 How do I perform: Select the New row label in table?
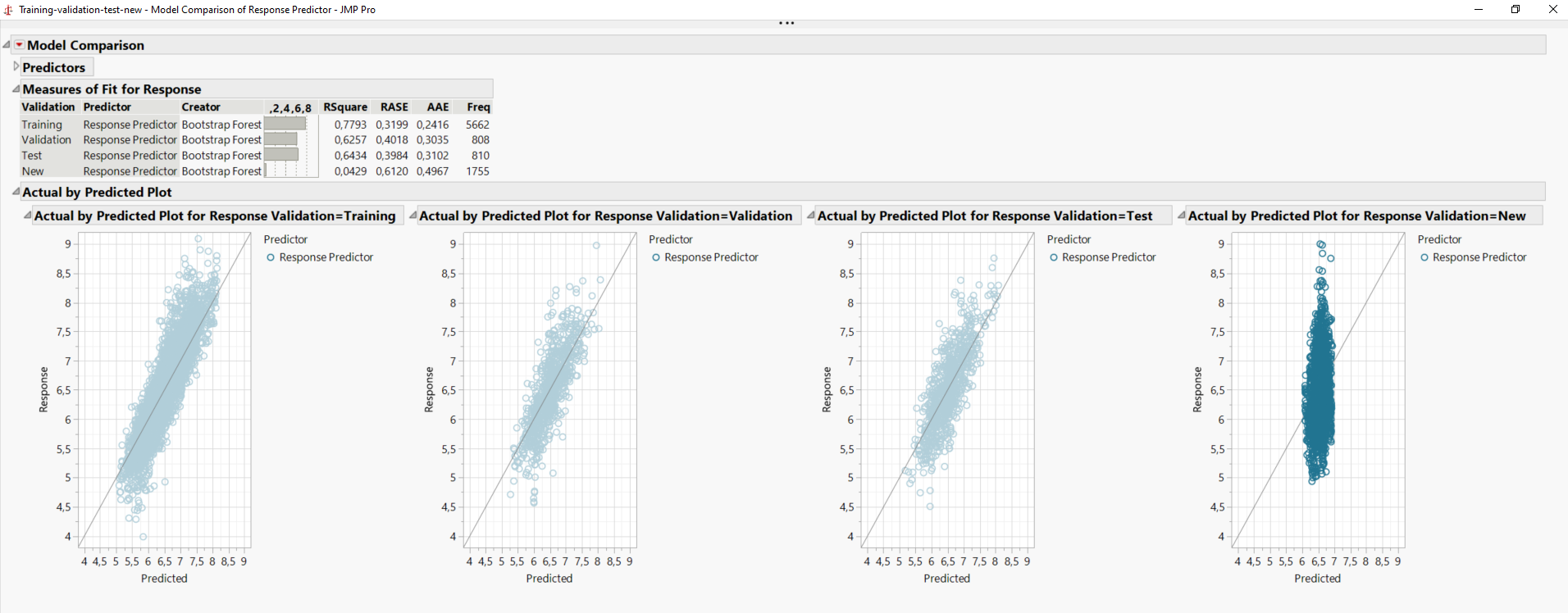(33, 171)
